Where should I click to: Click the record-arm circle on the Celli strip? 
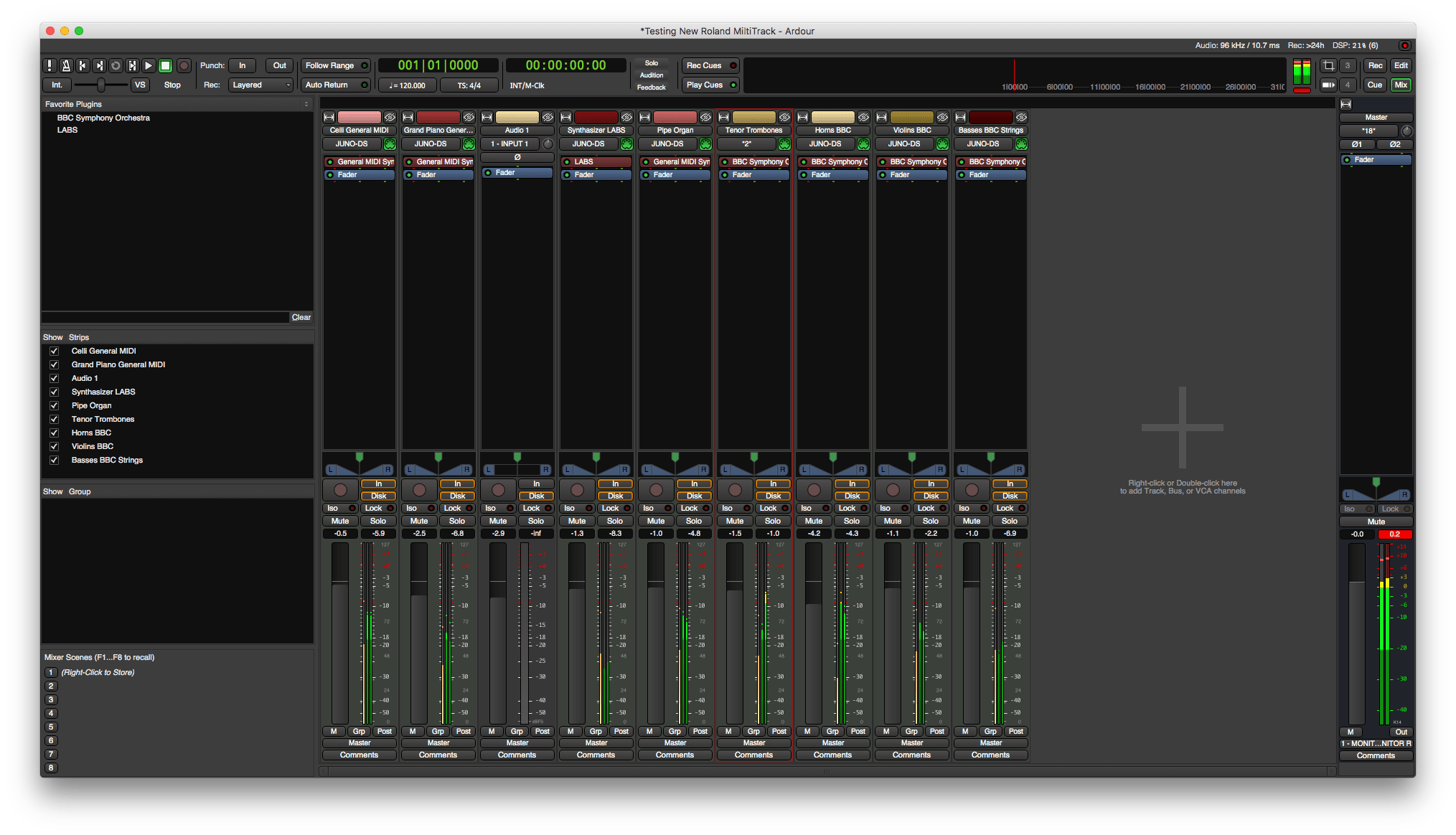pyautogui.click(x=340, y=489)
